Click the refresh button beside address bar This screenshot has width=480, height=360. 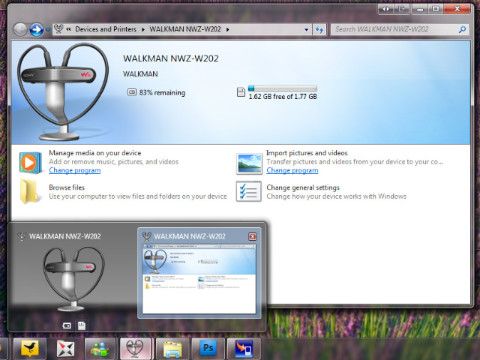click(319, 30)
